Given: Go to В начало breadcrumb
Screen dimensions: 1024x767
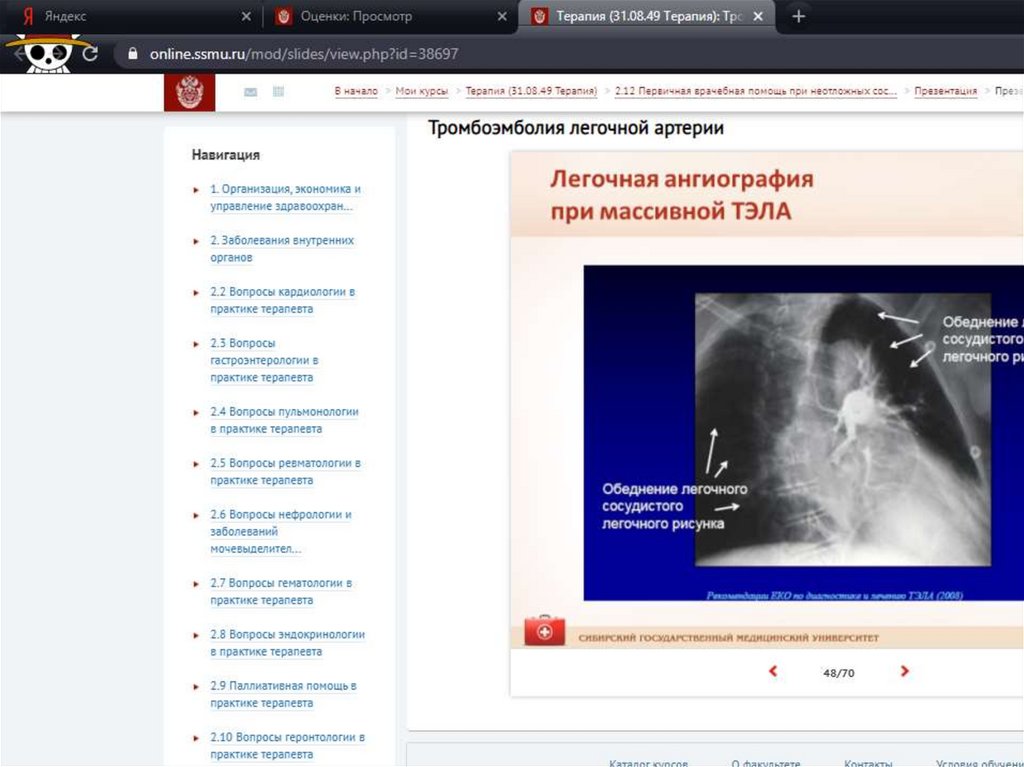Looking at the screenshot, I should [356, 91].
